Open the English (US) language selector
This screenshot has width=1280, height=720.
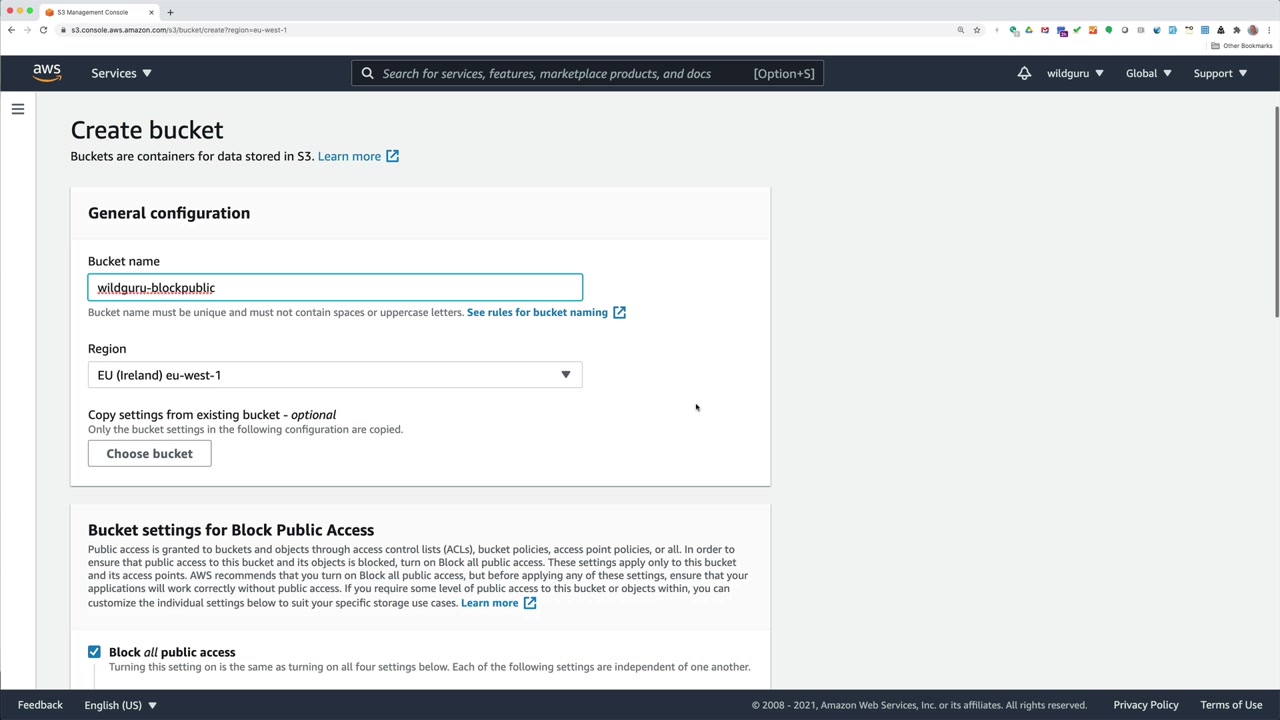tap(120, 705)
